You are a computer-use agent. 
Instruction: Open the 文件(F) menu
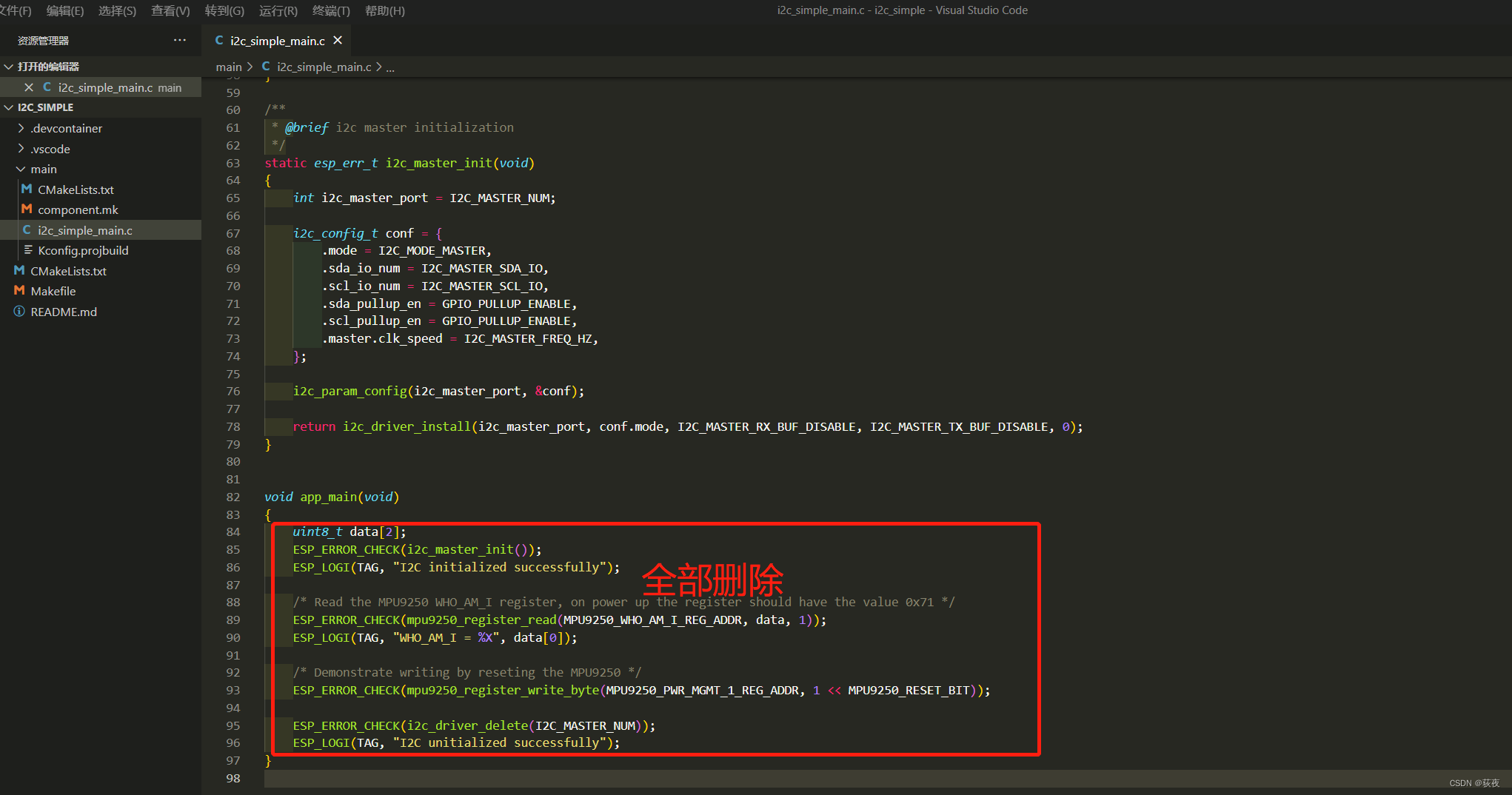pos(15,10)
